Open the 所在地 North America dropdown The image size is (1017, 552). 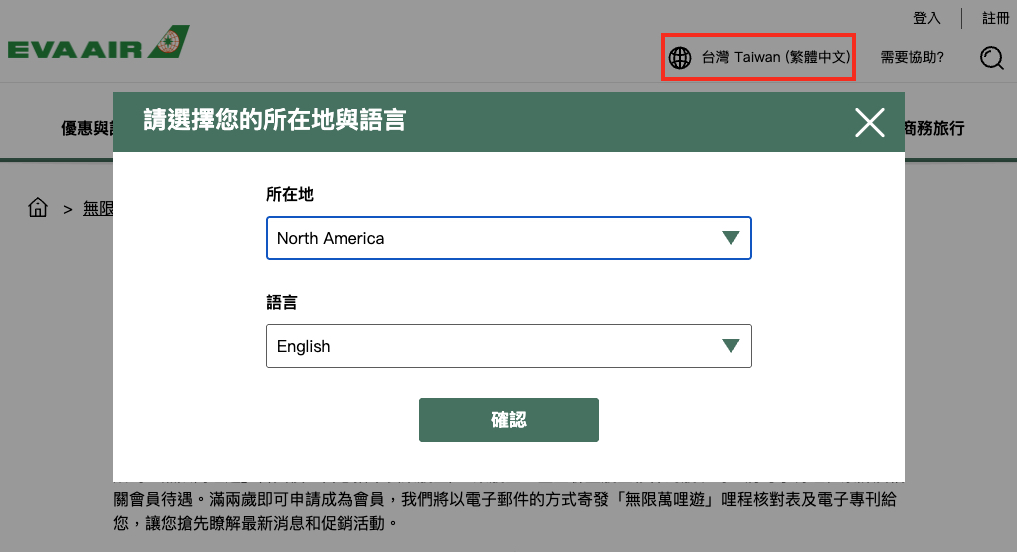[x=508, y=238]
